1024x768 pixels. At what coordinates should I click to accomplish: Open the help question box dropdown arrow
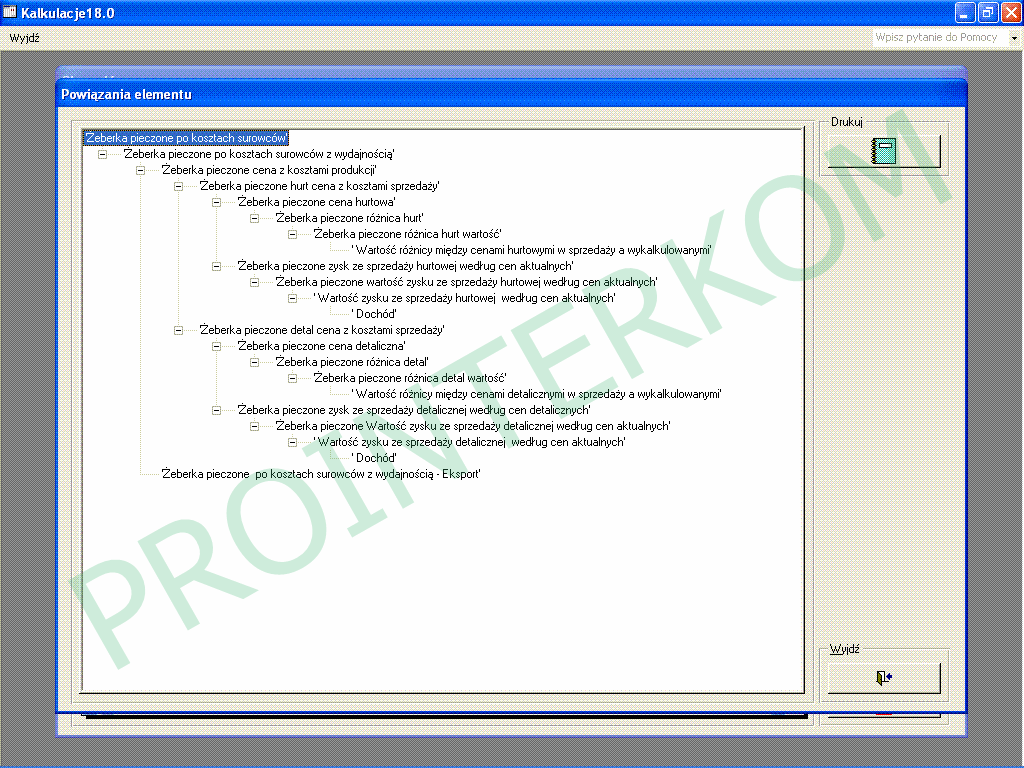[1014, 38]
